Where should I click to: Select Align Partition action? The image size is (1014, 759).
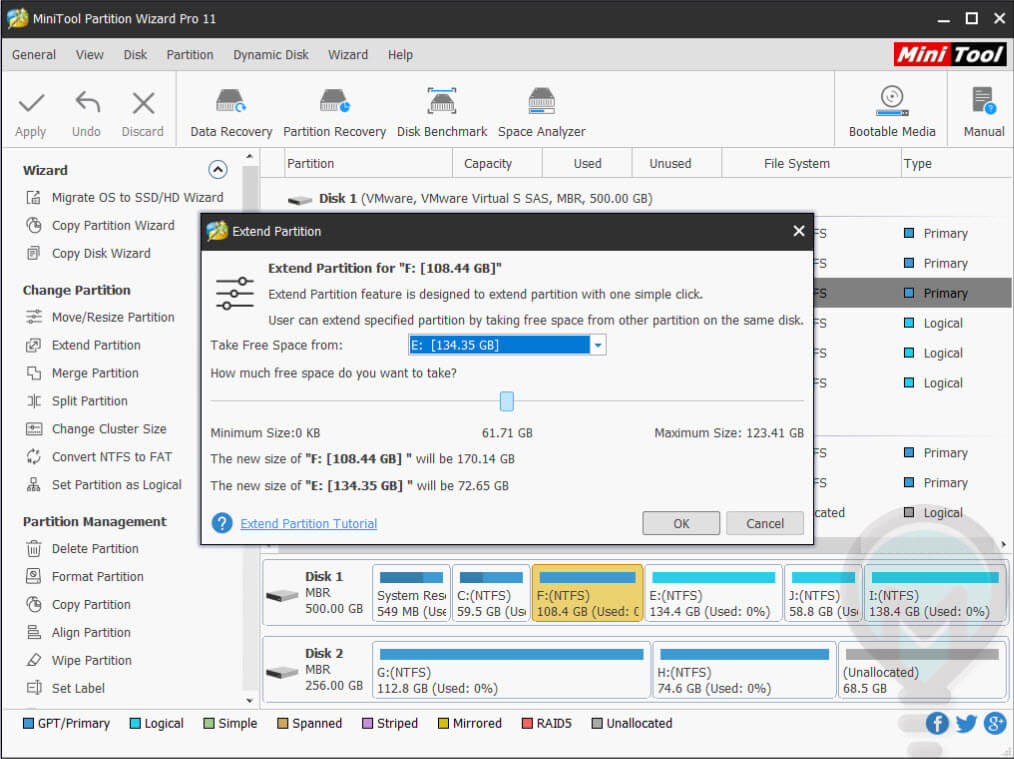(78, 632)
